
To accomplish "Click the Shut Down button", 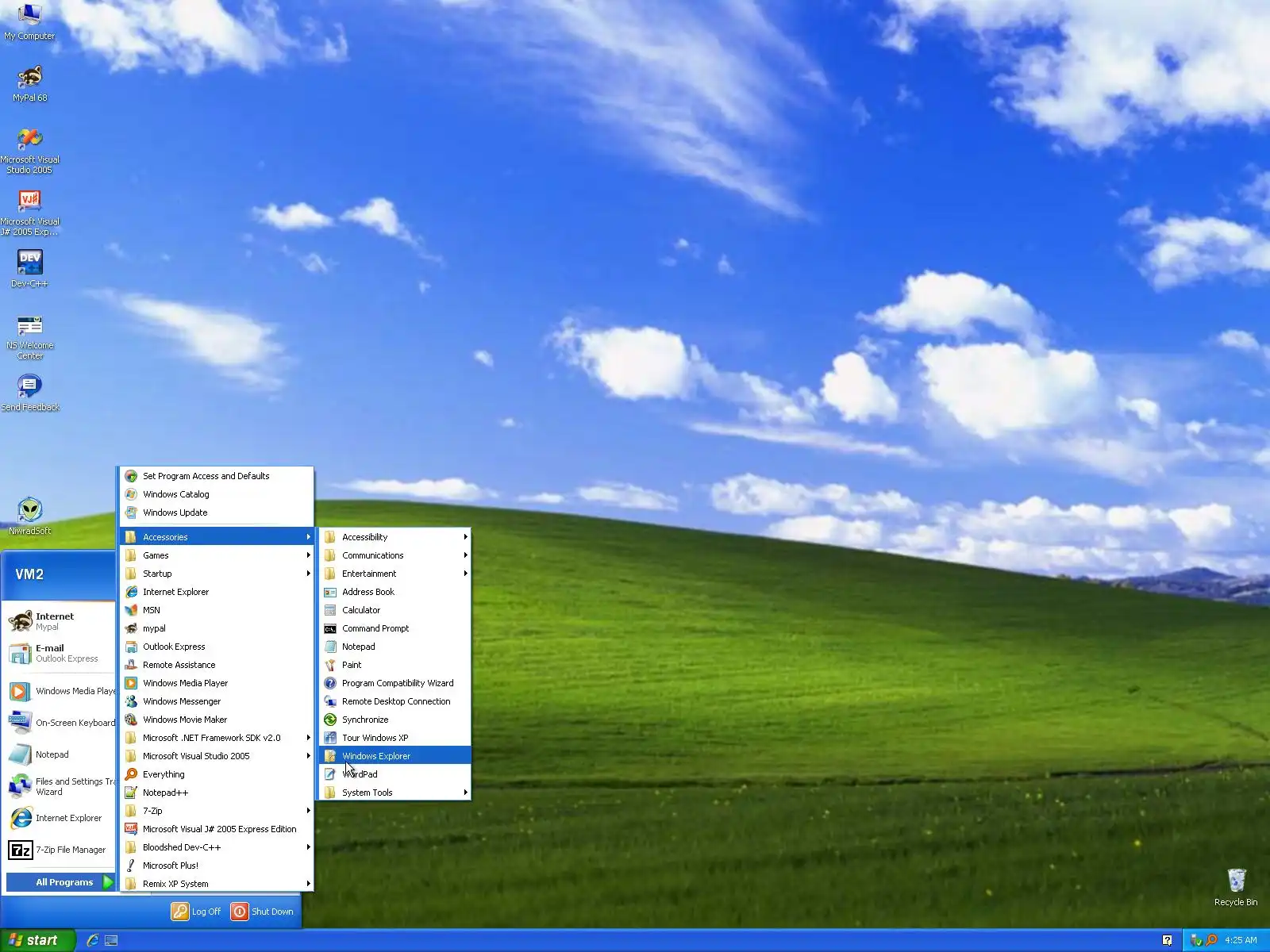I will click(263, 912).
